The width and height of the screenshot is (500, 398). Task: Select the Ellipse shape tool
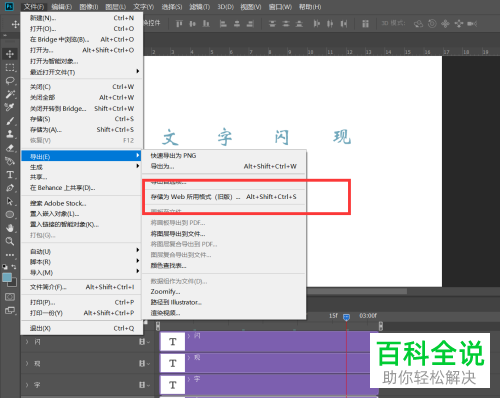point(10,215)
